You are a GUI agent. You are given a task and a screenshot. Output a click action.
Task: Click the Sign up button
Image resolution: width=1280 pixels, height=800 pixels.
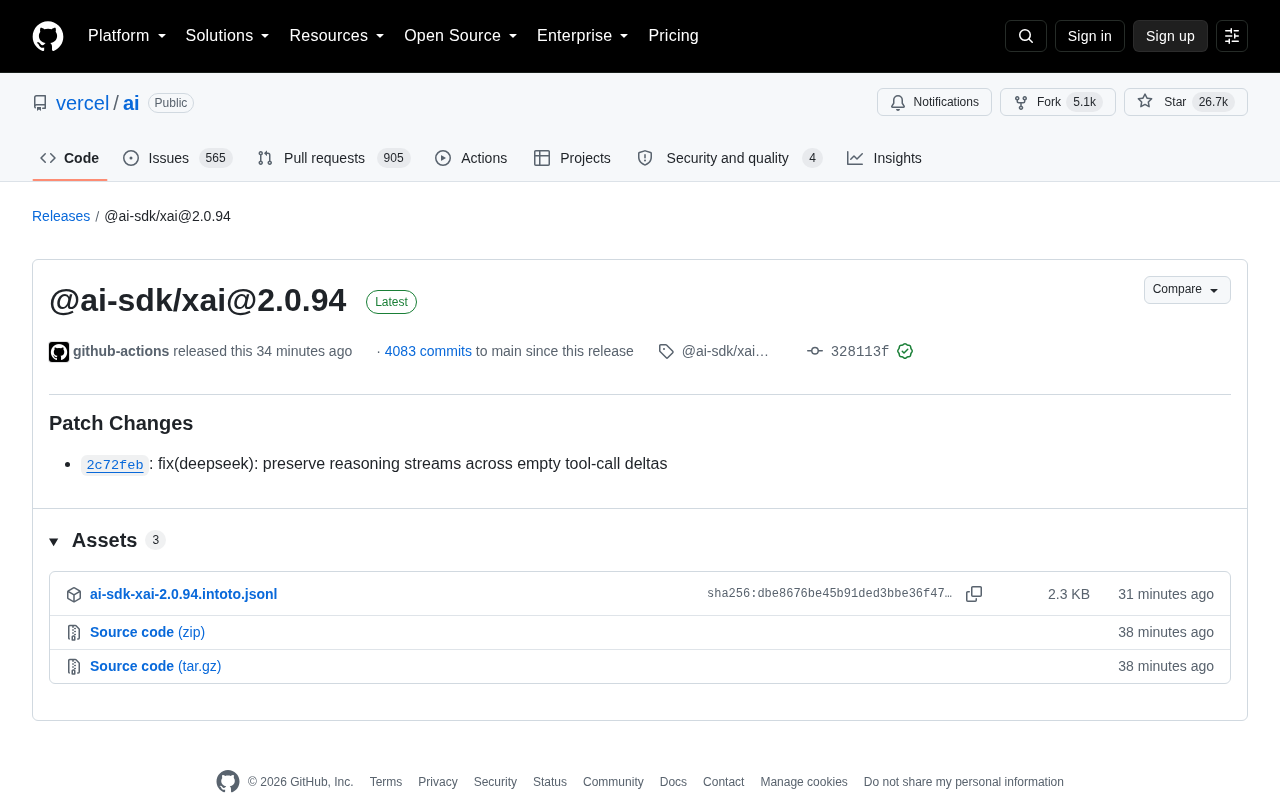click(1170, 36)
